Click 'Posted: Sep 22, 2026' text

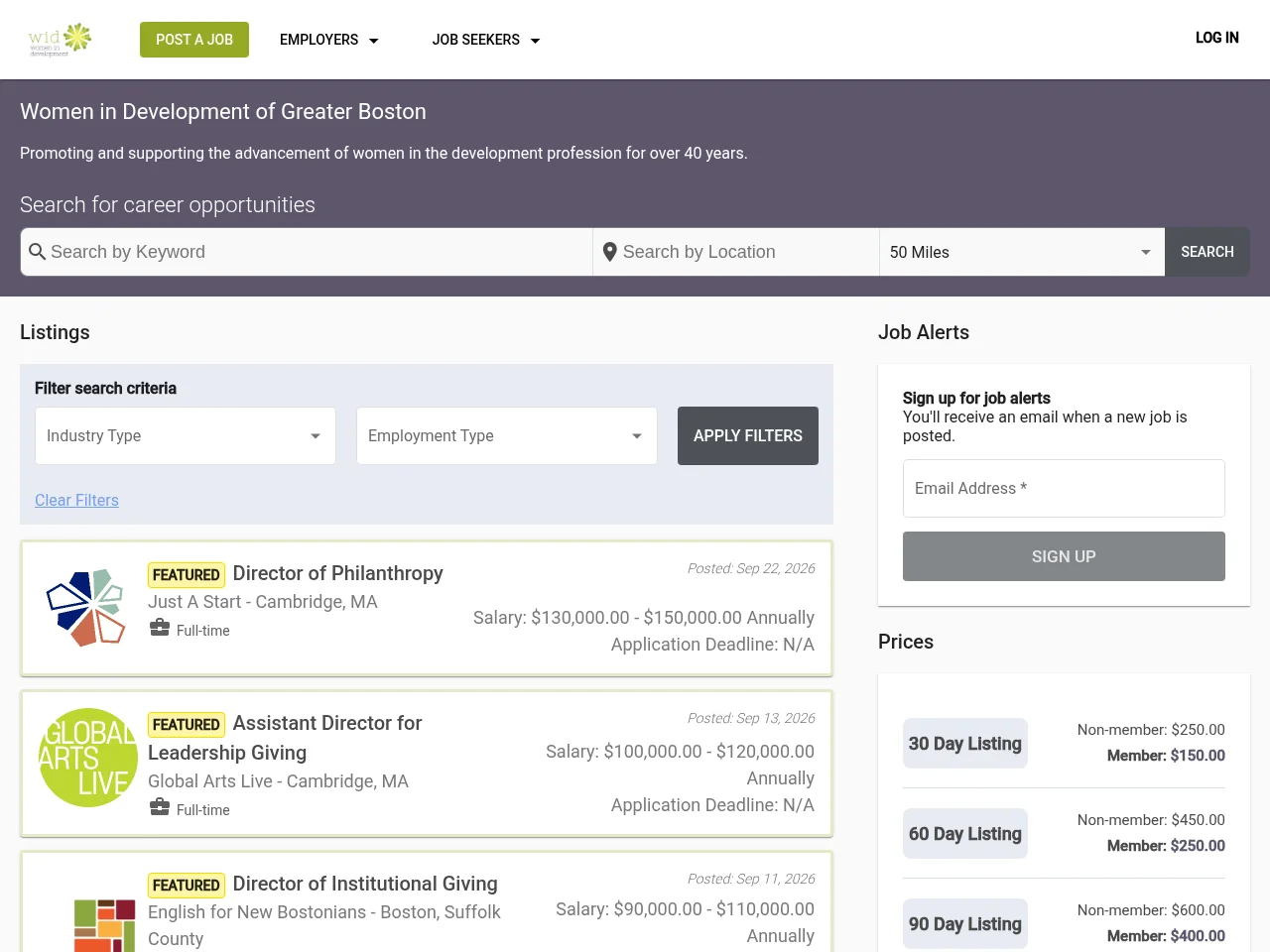[751, 568]
